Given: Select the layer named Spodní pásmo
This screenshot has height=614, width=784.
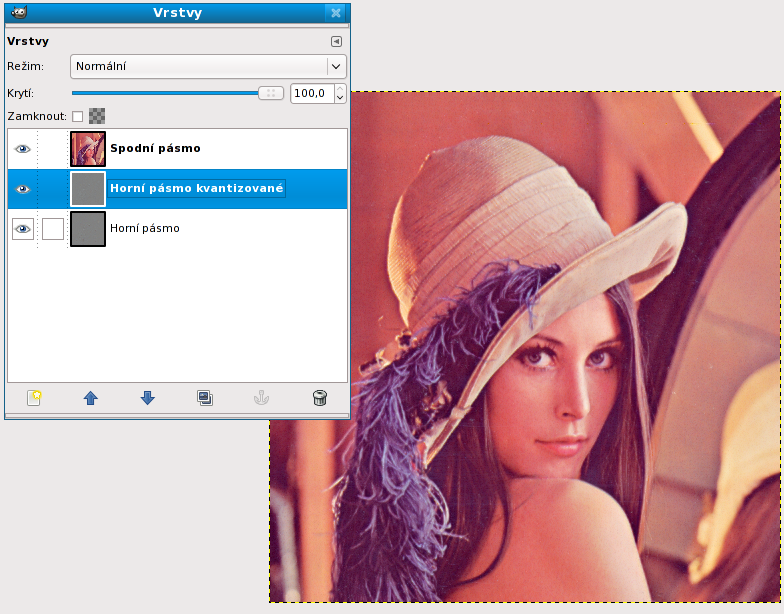Looking at the screenshot, I should pos(155,148).
